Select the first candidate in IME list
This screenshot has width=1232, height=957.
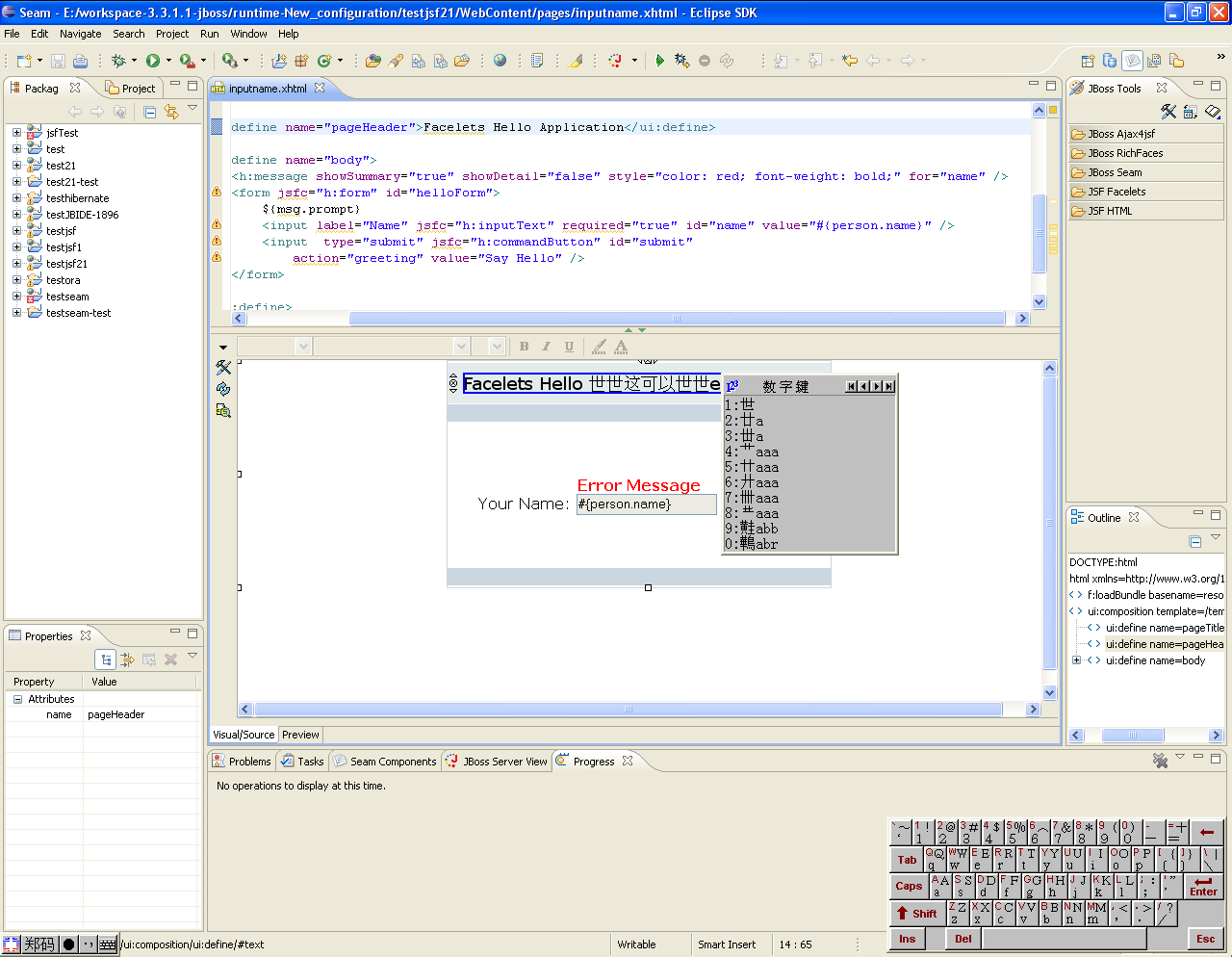[x=741, y=405]
